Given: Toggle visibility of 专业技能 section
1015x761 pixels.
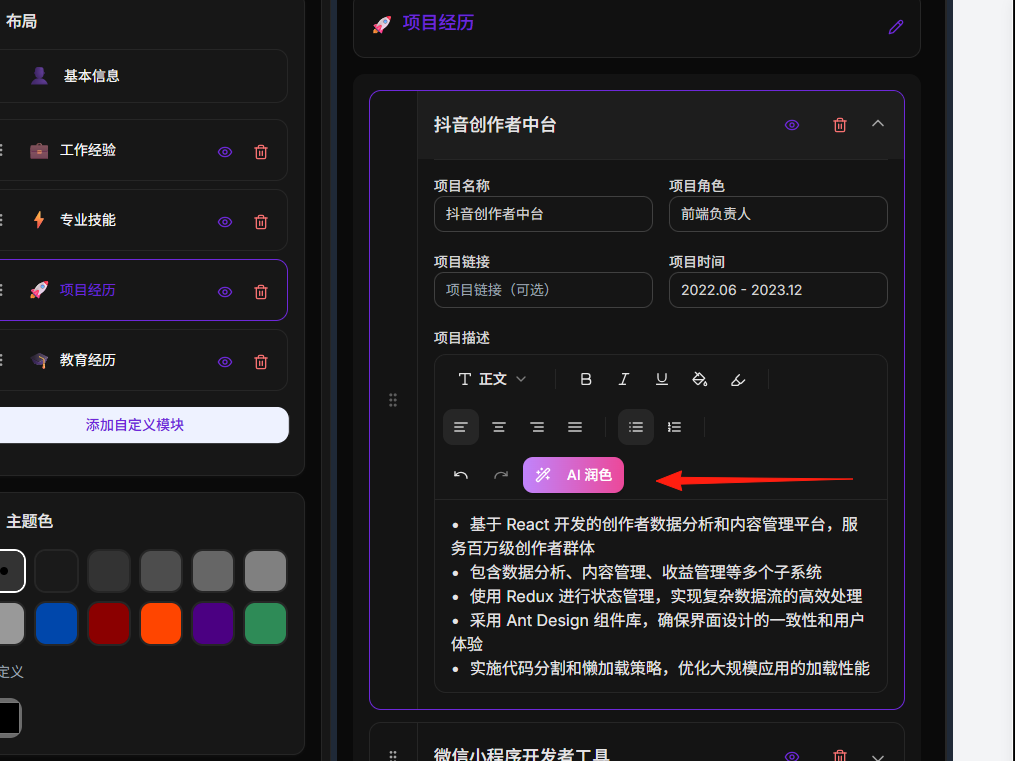Looking at the screenshot, I should click(225, 222).
